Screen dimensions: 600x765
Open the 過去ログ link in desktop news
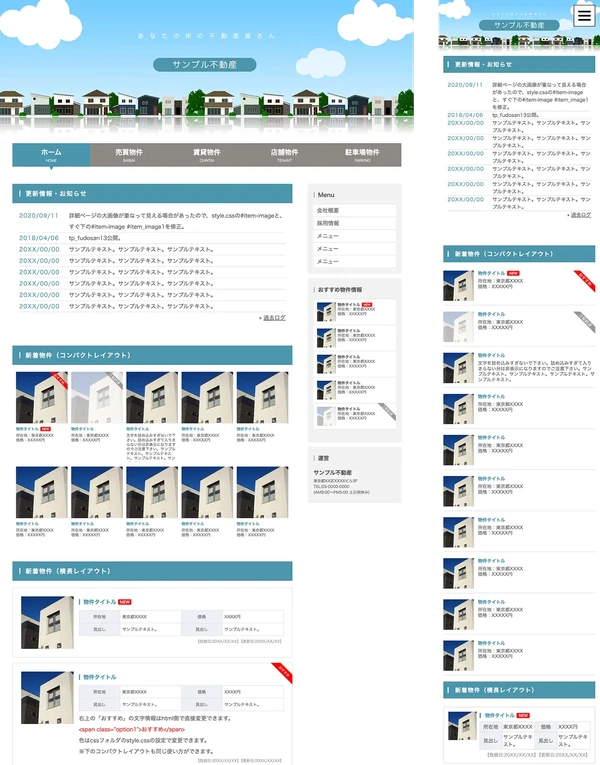(273, 318)
